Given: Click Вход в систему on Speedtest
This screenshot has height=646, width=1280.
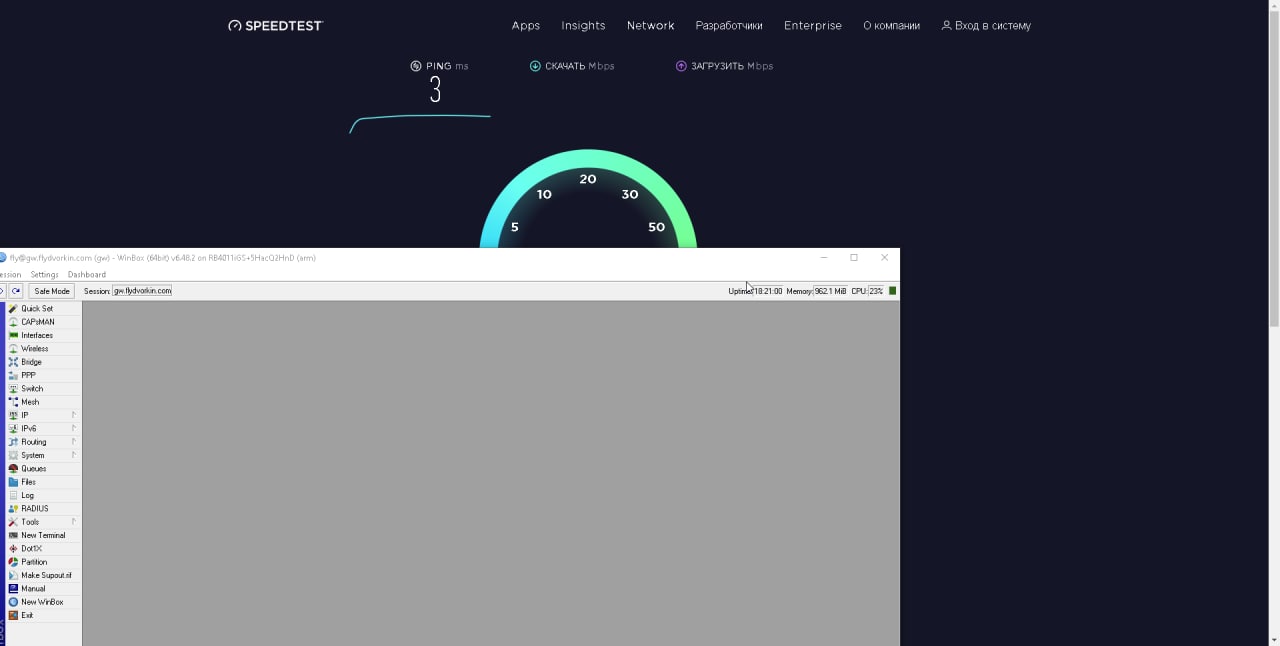Looking at the screenshot, I should coord(986,26).
